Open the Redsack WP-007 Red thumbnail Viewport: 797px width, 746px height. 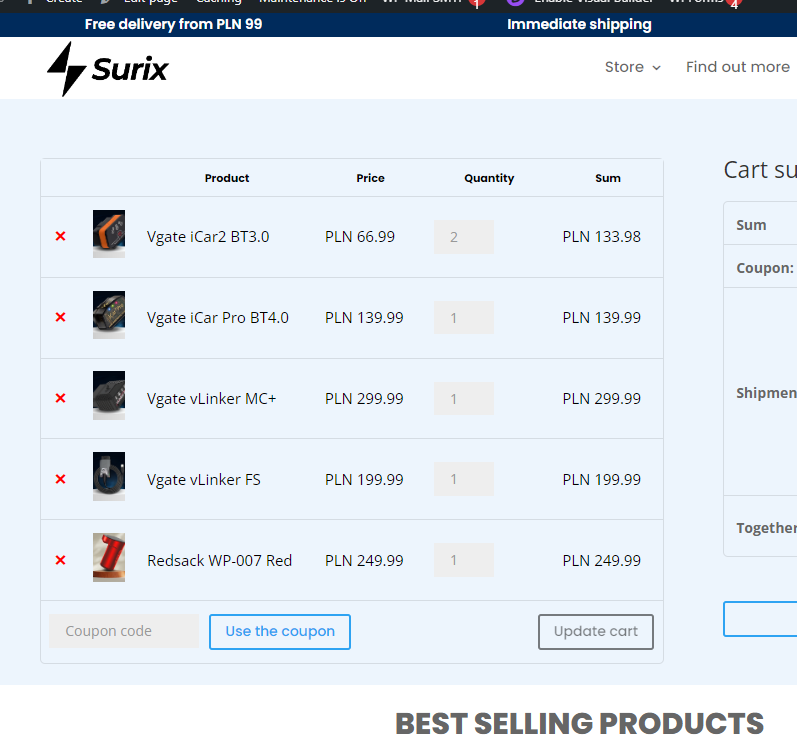pyautogui.click(x=109, y=557)
